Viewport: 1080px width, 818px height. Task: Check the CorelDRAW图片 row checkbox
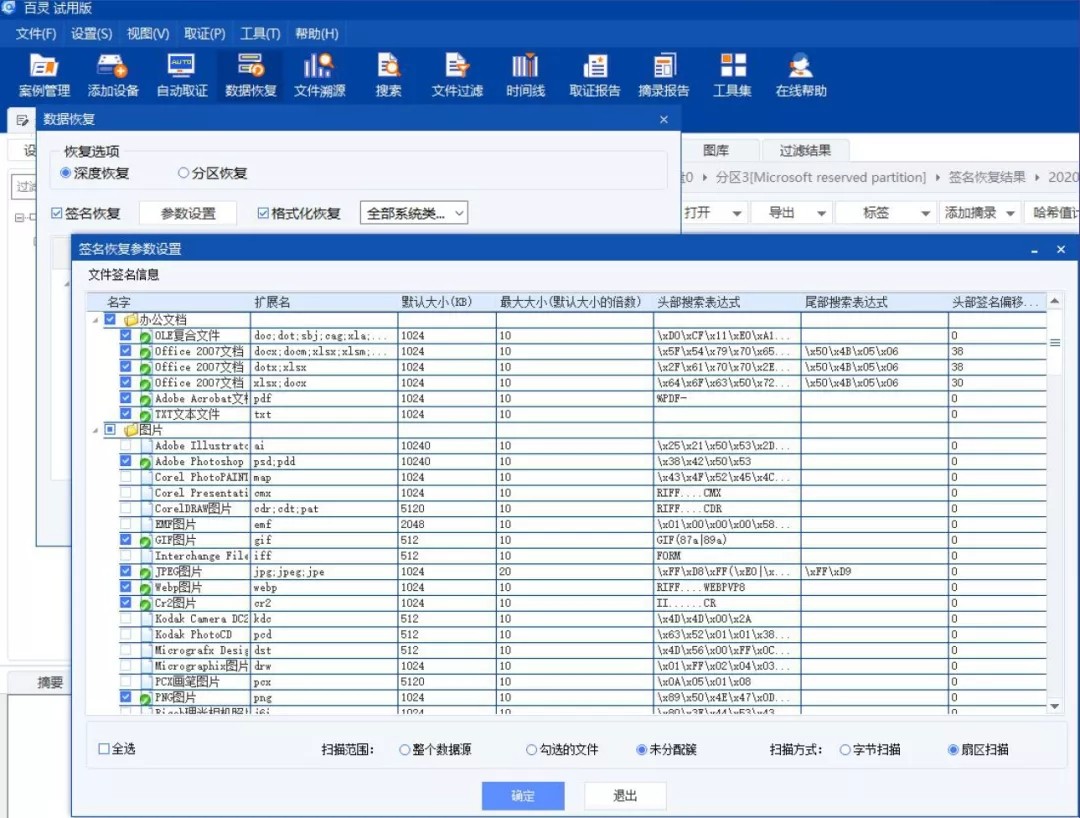coord(125,508)
